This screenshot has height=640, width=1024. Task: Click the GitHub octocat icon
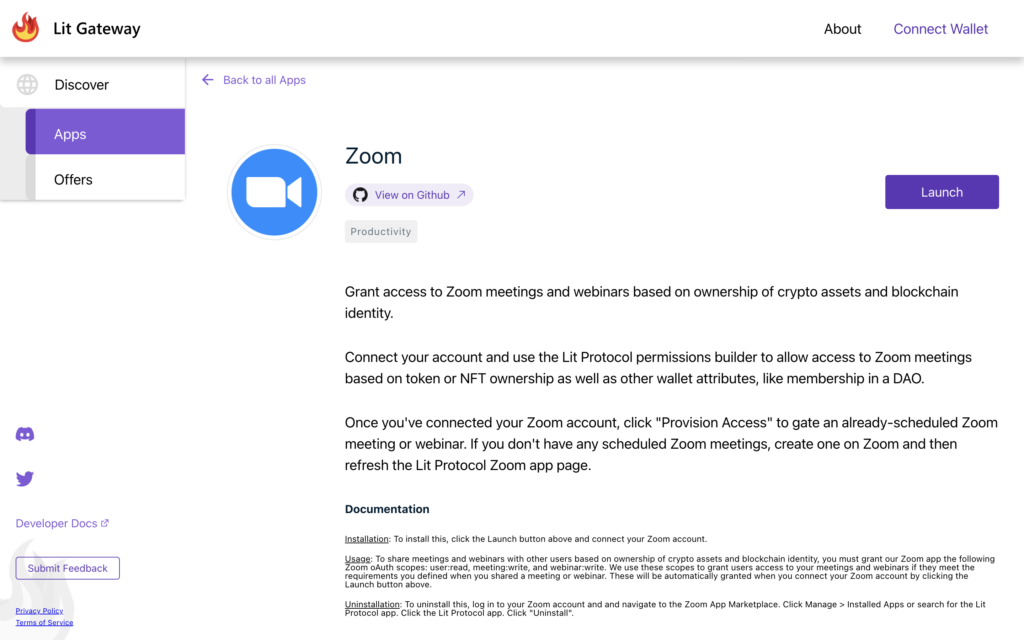point(360,195)
